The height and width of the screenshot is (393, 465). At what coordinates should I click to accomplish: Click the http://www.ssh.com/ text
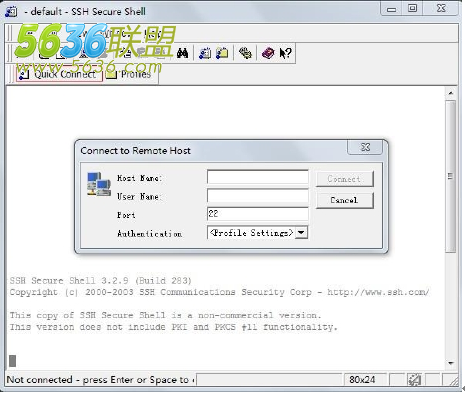point(378,292)
